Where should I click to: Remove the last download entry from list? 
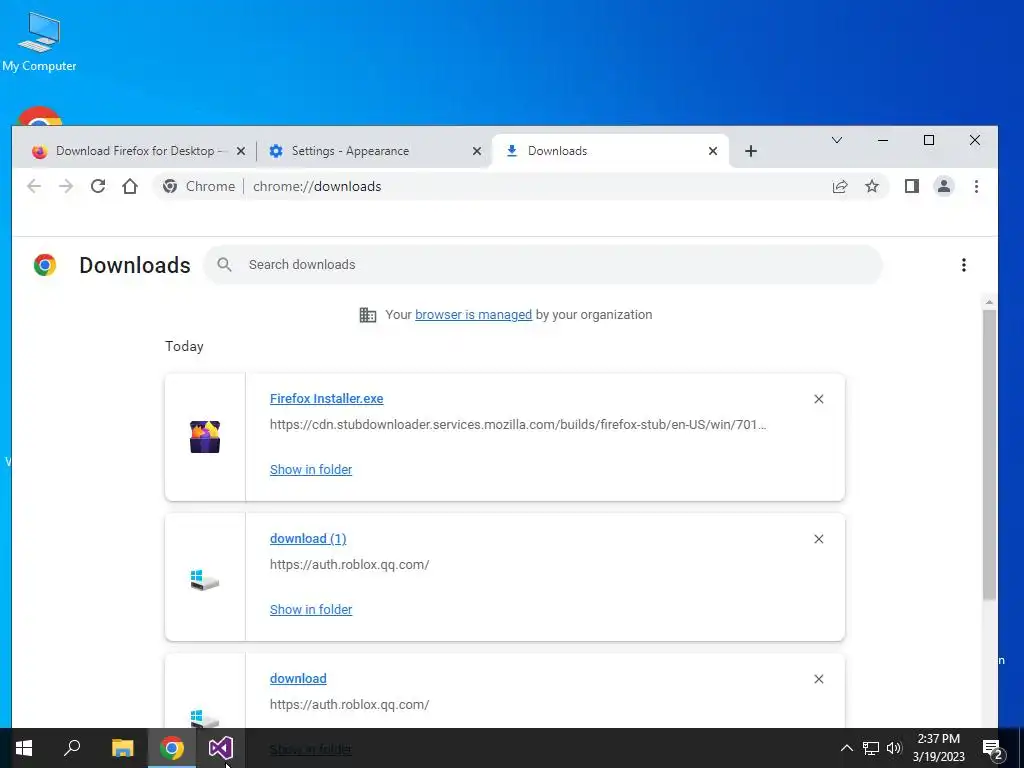pyautogui.click(x=819, y=679)
